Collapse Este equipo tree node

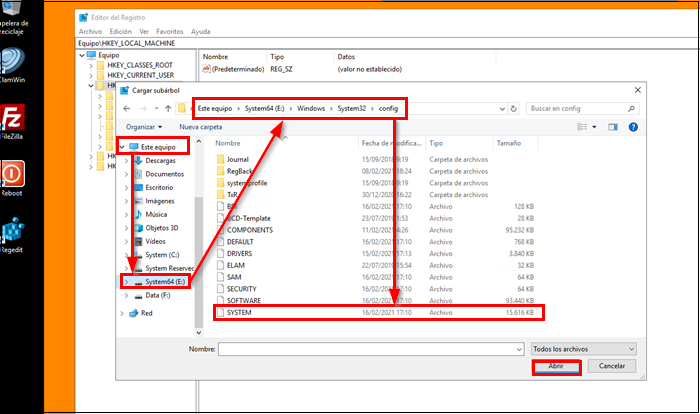(122, 147)
